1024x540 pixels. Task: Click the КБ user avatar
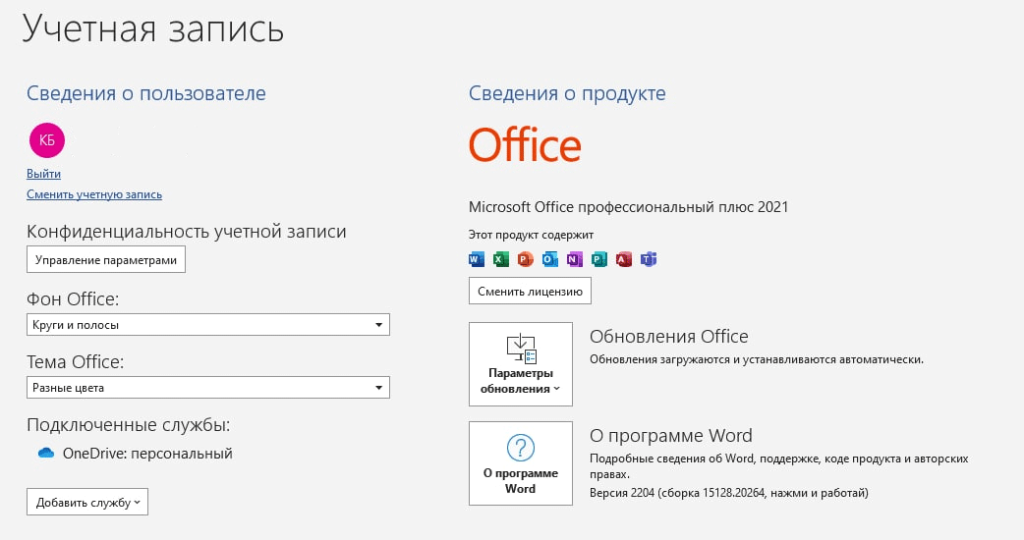(47, 140)
